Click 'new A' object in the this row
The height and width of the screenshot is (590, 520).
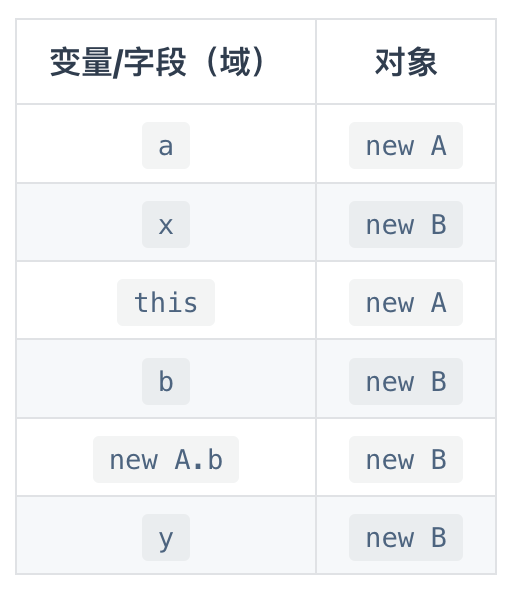pos(406,303)
